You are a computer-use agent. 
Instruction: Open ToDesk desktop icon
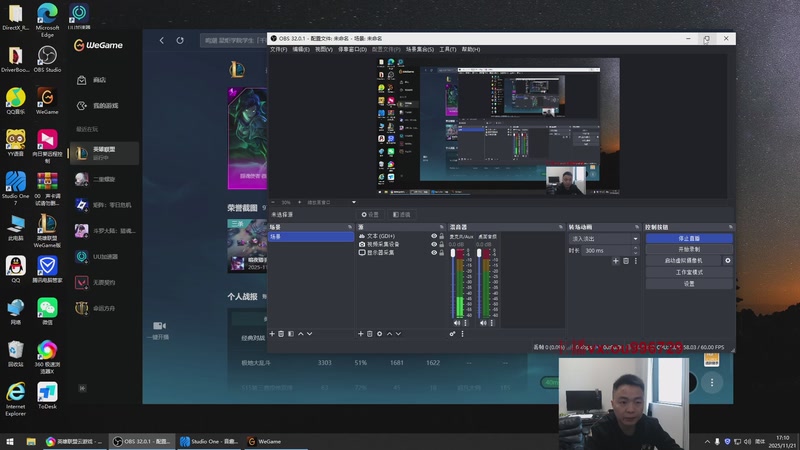coord(47,395)
